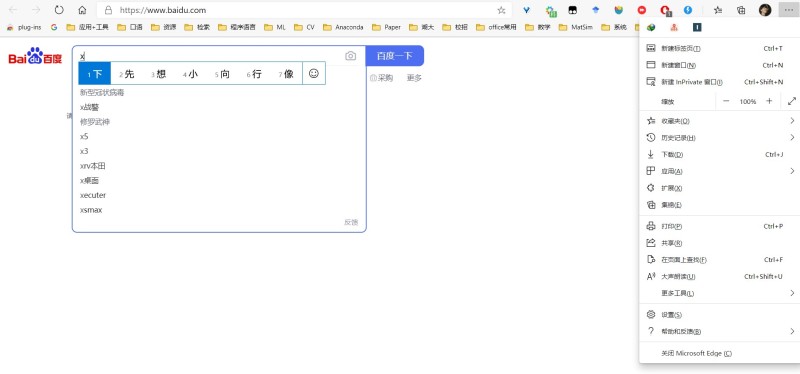Open 设置 (Settings) from the menu
Viewport: 800px width, 374px height.
(719, 314)
